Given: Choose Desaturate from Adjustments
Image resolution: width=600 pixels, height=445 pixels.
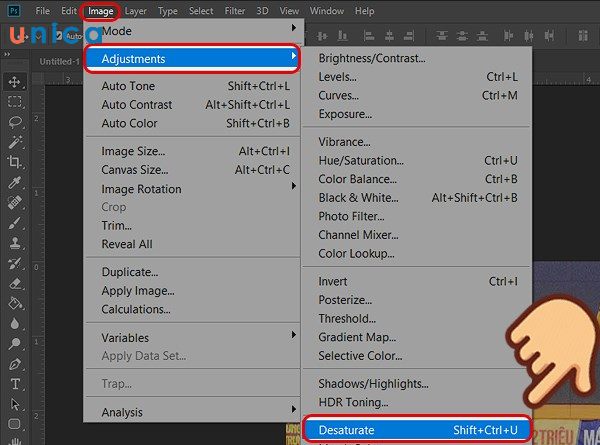Looking at the screenshot, I should (417, 430).
